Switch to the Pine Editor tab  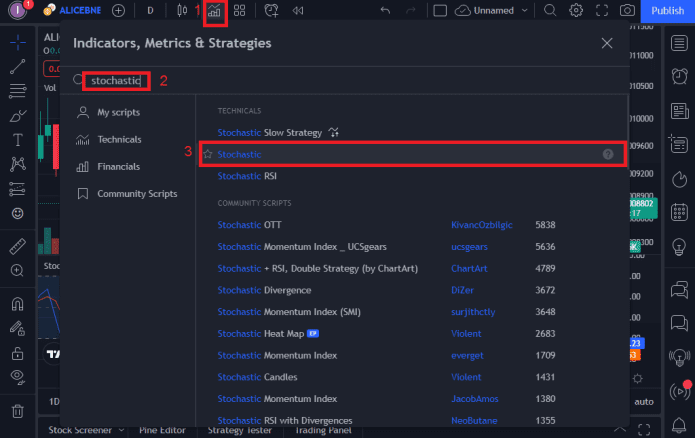tap(162, 430)
